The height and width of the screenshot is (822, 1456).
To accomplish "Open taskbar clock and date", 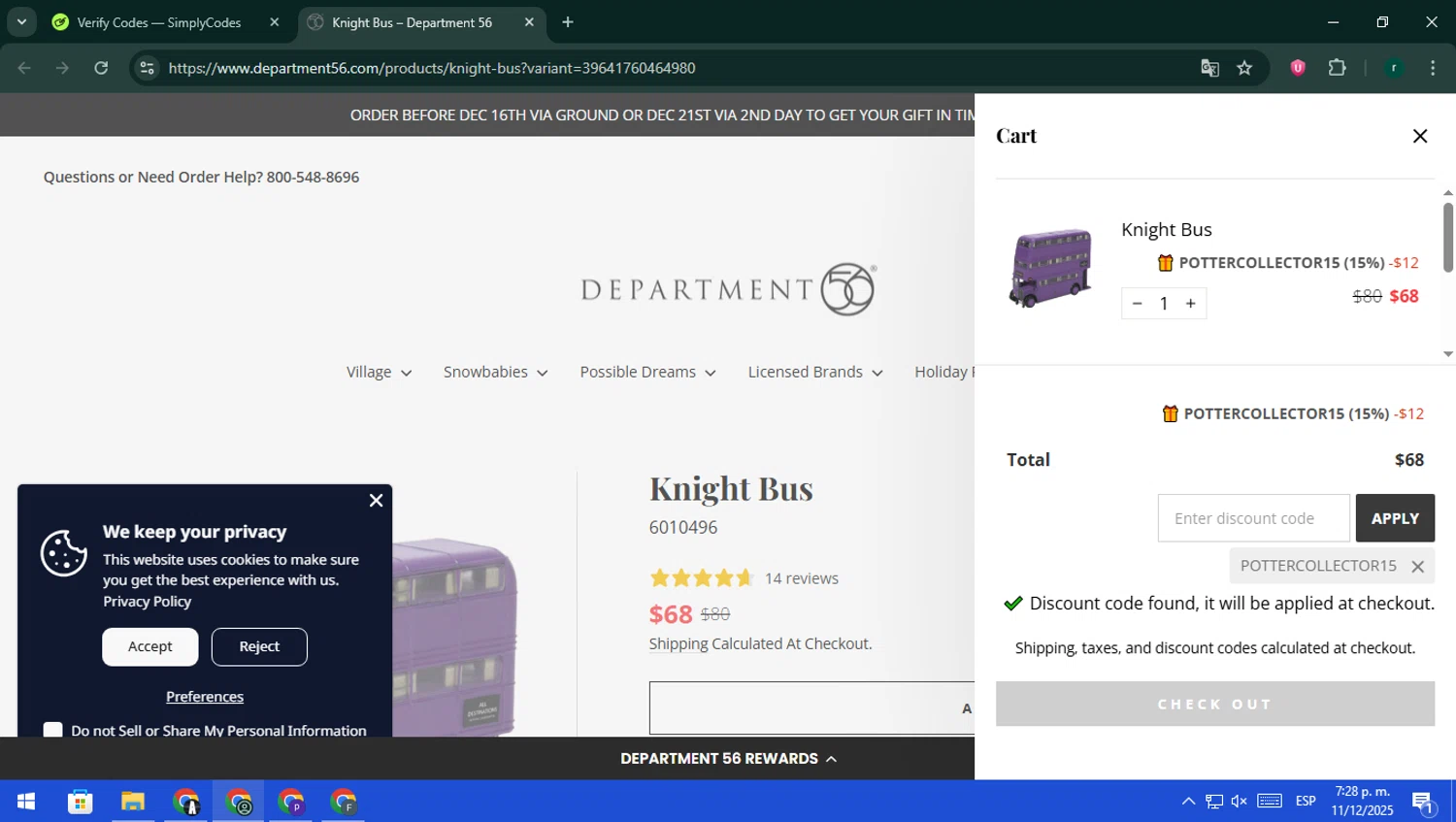I will pos(1362,802).
